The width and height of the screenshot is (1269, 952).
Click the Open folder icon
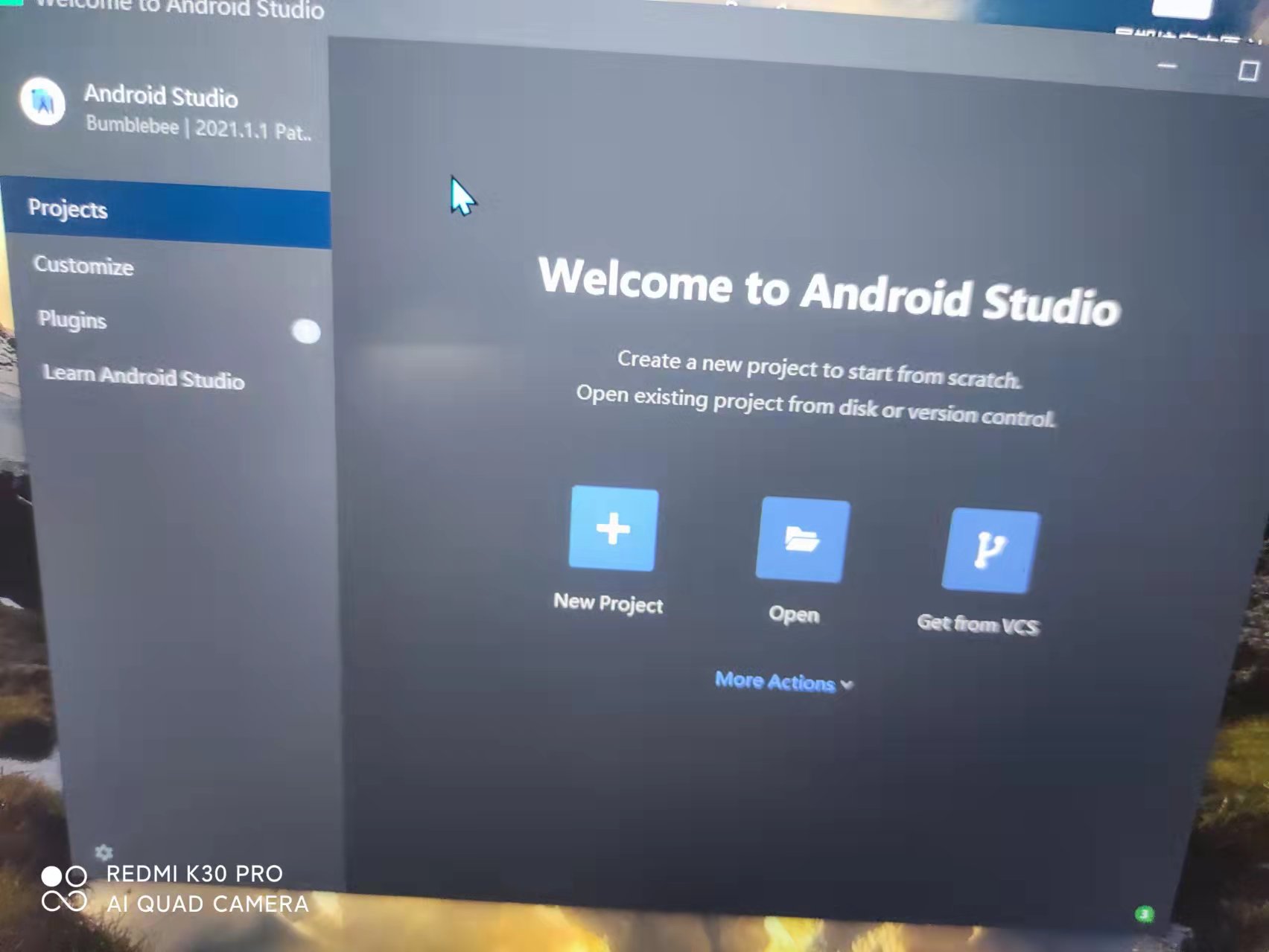[802, 542]
